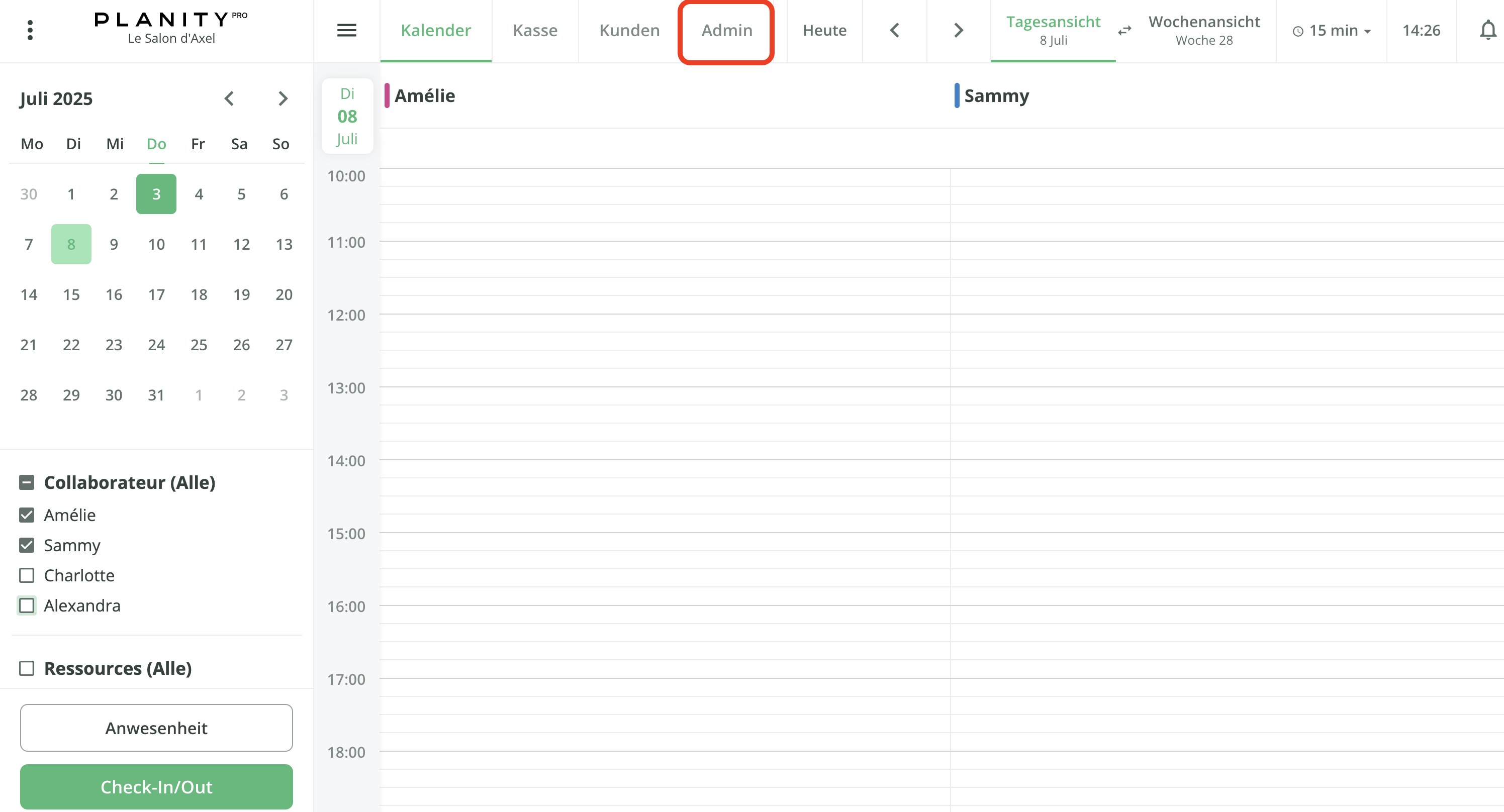Viewport: 1504px width, 812px height.
Task: Select July 17 in mini calendar
Action: pos(156,294)
